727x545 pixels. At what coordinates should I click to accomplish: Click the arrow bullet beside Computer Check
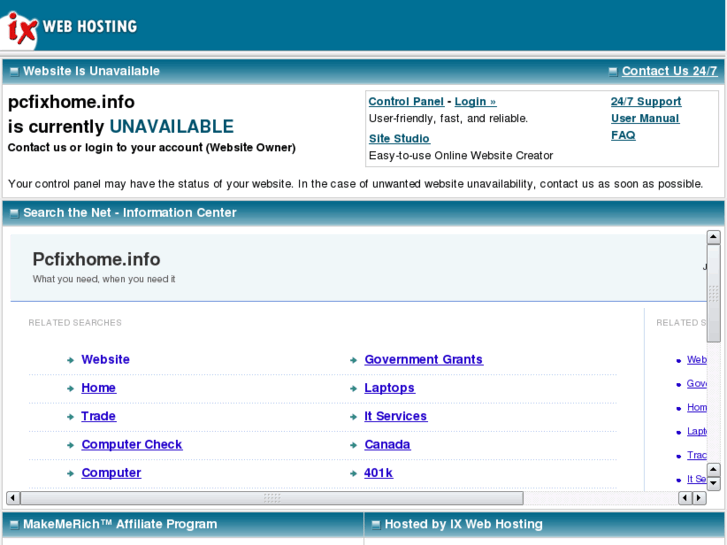pyautogui.click(x=70, y=445)
